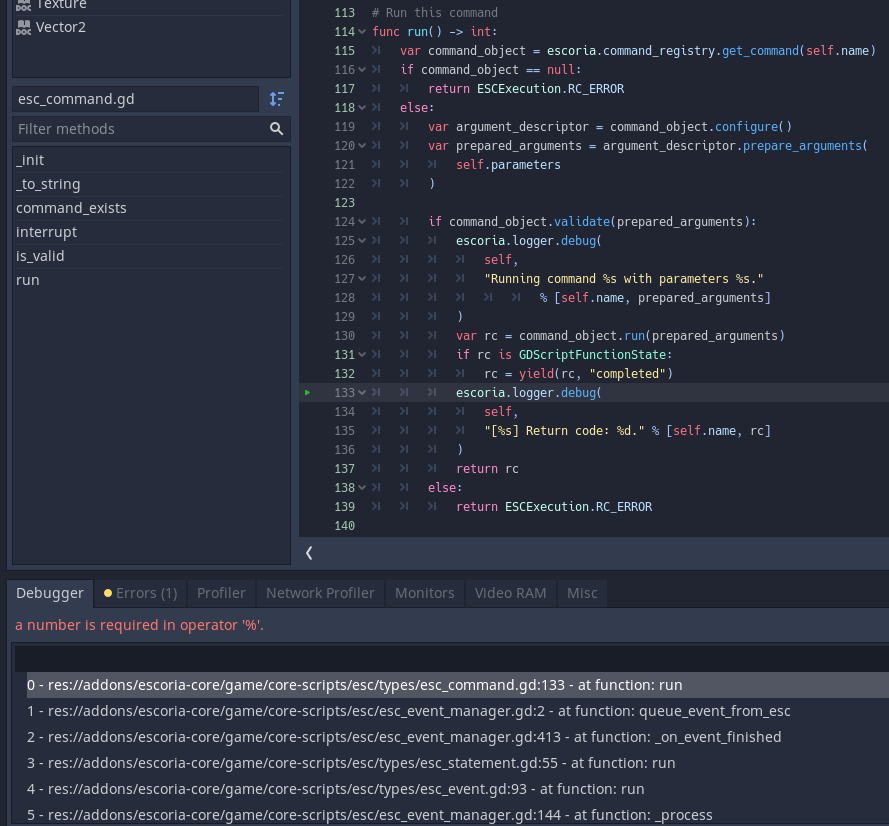Select stack frame 5 _process
Screen dimensions: 889x826
click(x=458, y=815)
